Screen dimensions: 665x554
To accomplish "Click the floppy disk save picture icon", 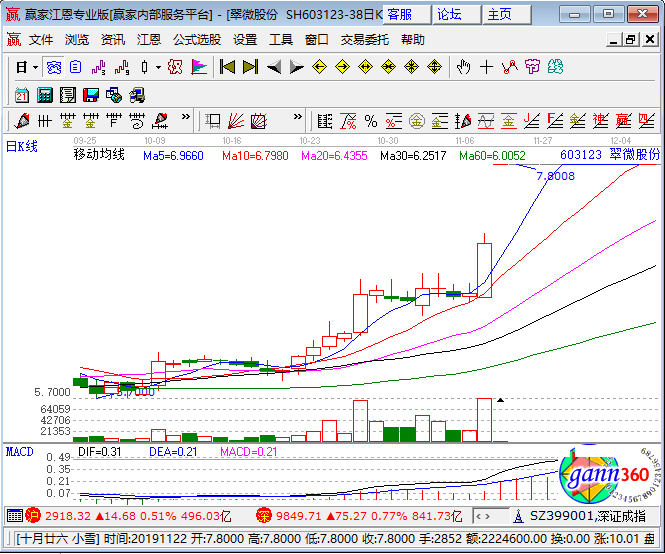I will point(91,95).
